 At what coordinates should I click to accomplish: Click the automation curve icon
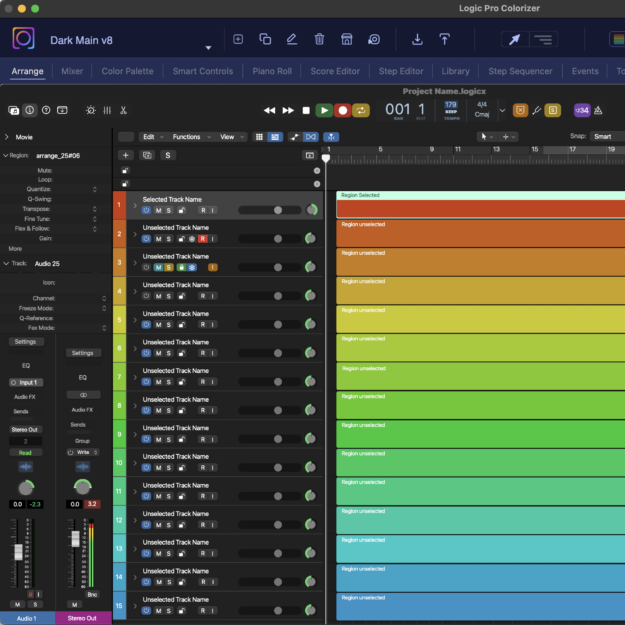[x=295, y=137]
